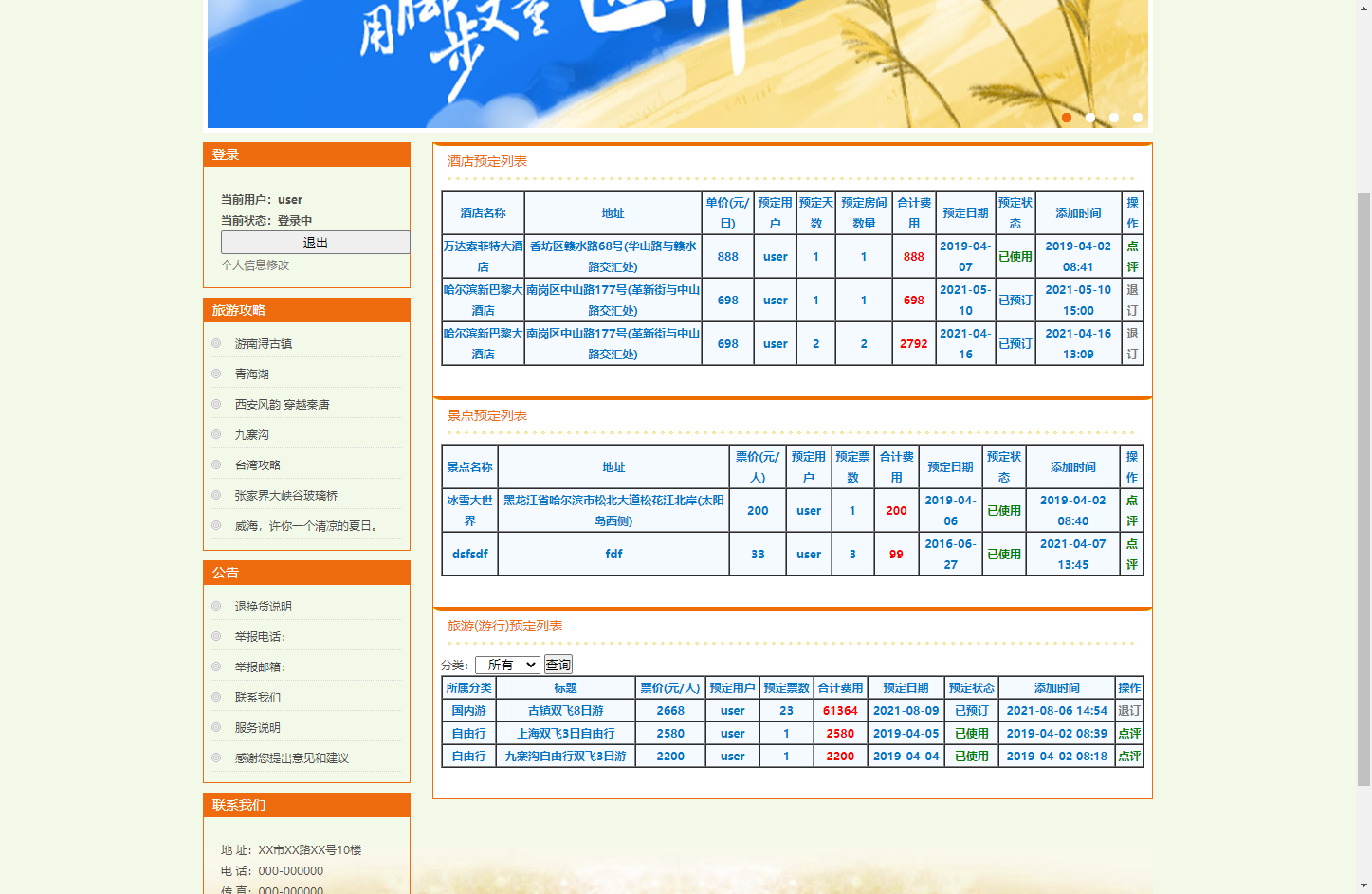
Task: Click 点评 for 冰雪大世界
Action: (x=1131, y=510)
